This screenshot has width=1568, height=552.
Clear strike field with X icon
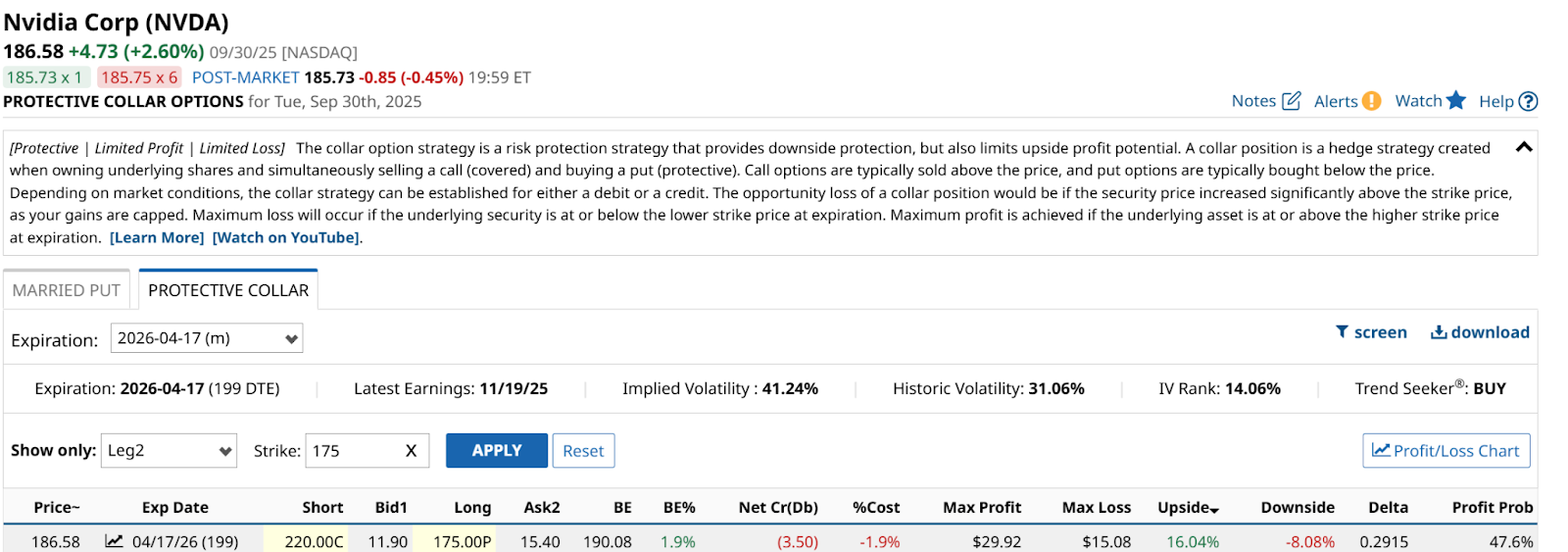[411, 451]
